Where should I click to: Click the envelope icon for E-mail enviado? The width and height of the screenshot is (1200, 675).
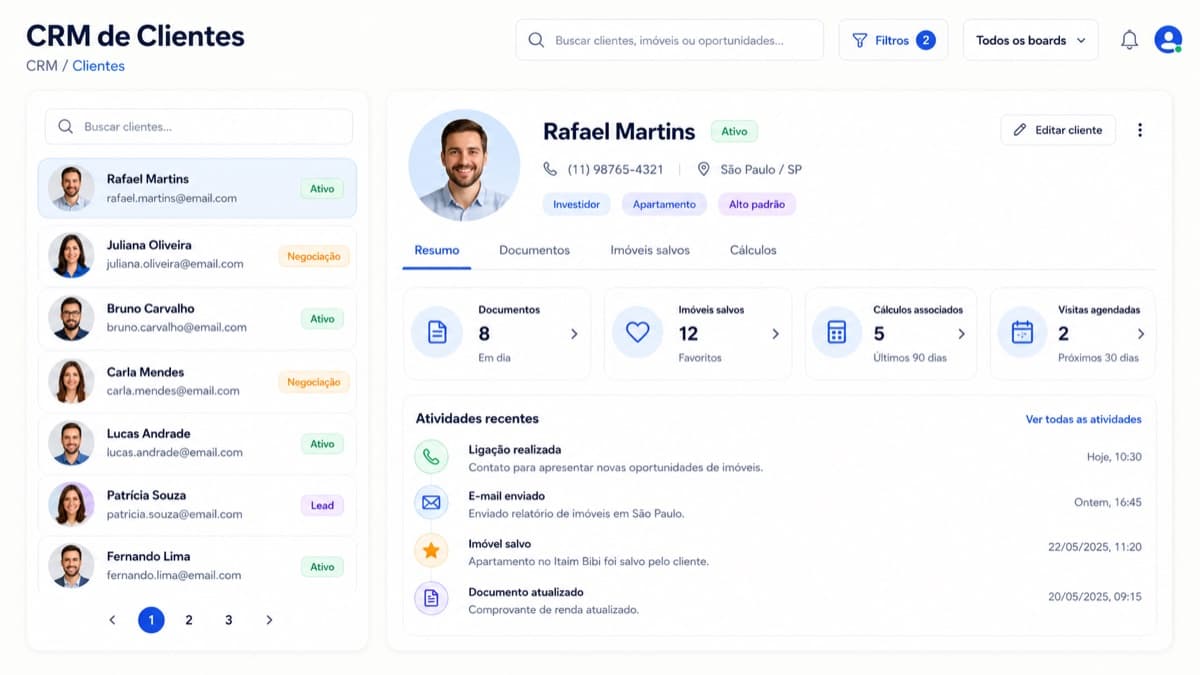click(x=431, y=502)
